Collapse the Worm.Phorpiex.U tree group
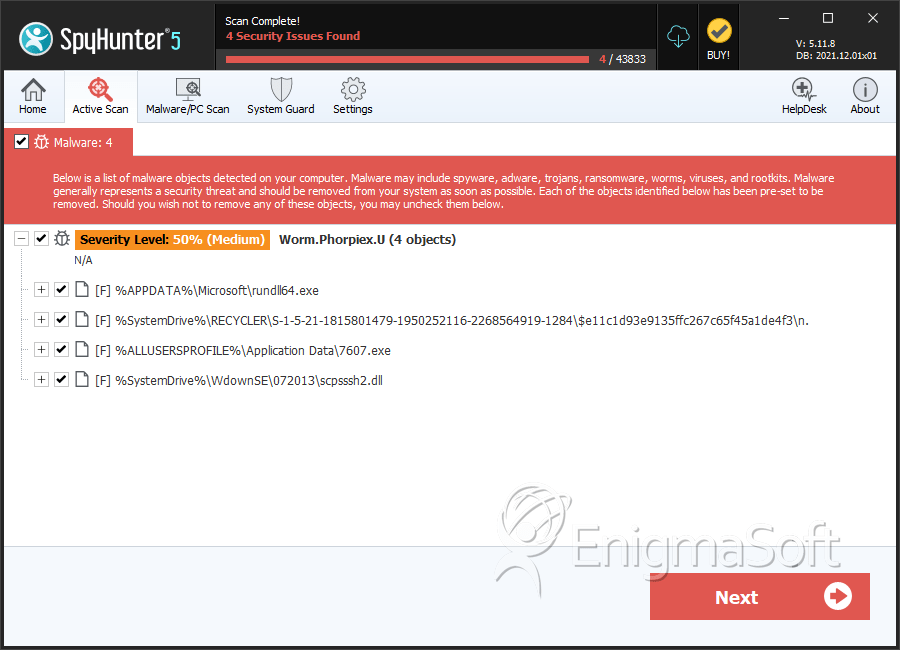 21,238
